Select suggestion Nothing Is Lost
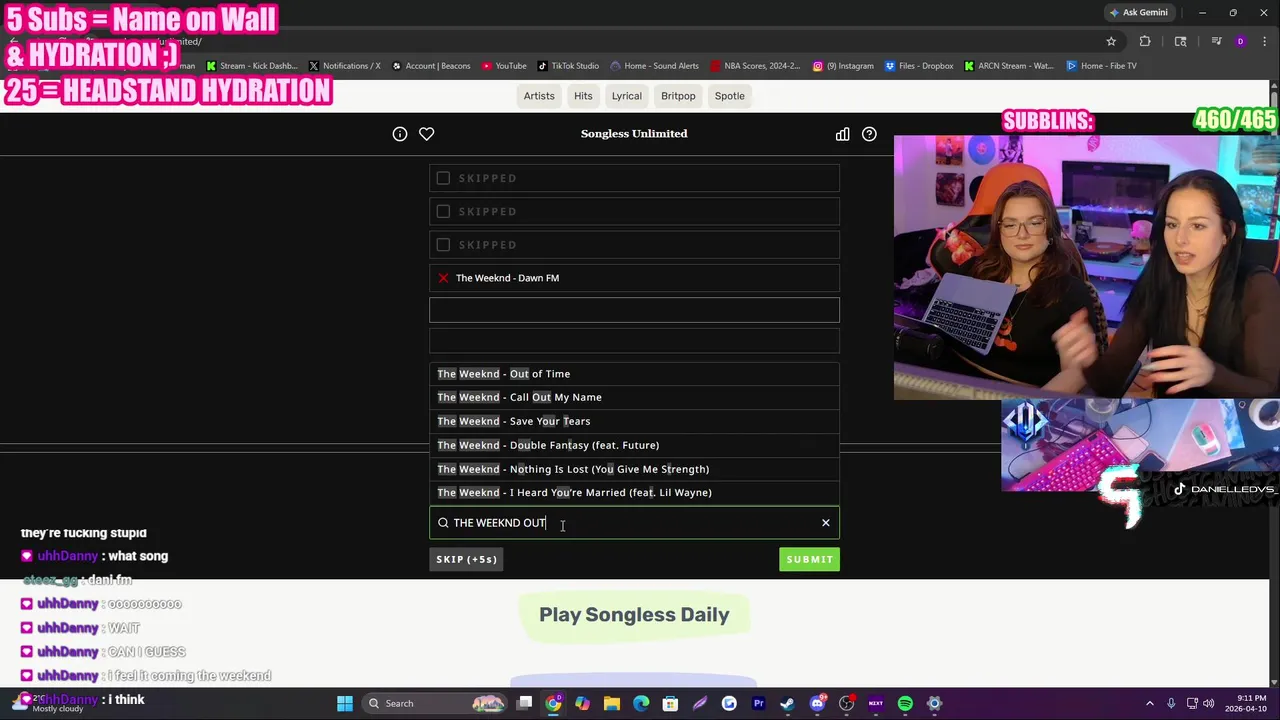This screenshot has width=1280, height=720. pyautogui.click(x=634, y=469)
